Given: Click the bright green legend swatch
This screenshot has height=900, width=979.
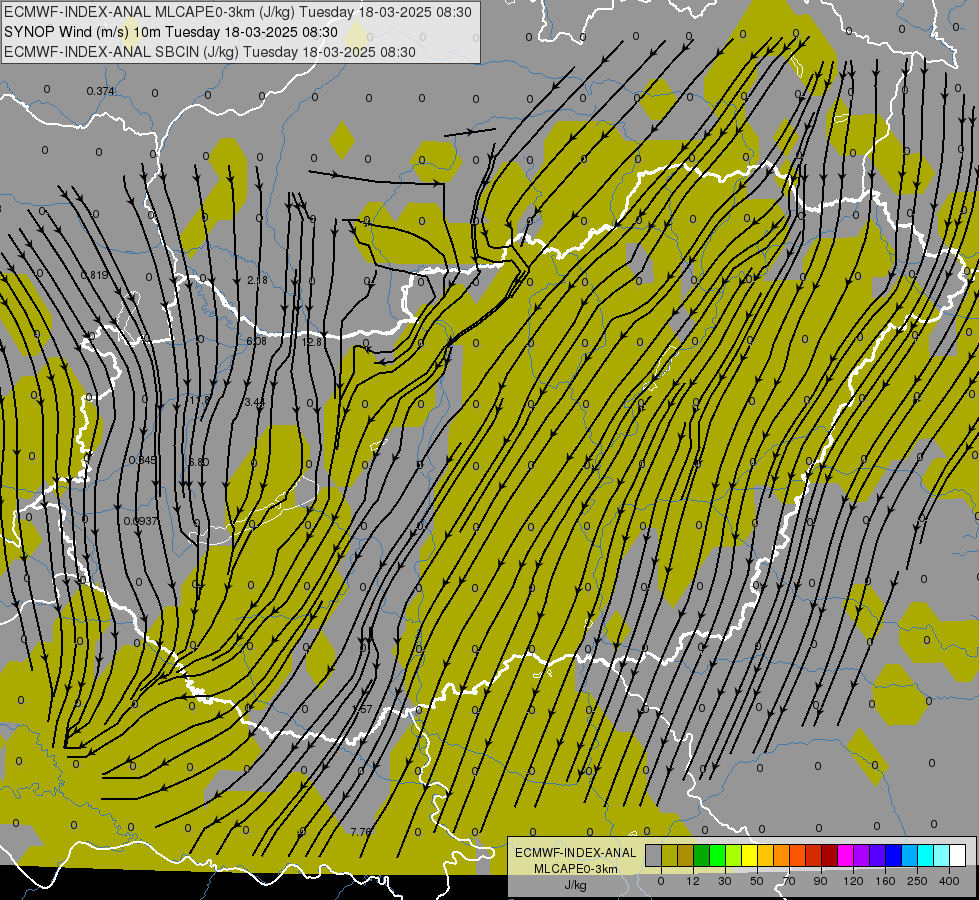Looking at the screenshot, I should pyautogui.click(x=717, y=855).
